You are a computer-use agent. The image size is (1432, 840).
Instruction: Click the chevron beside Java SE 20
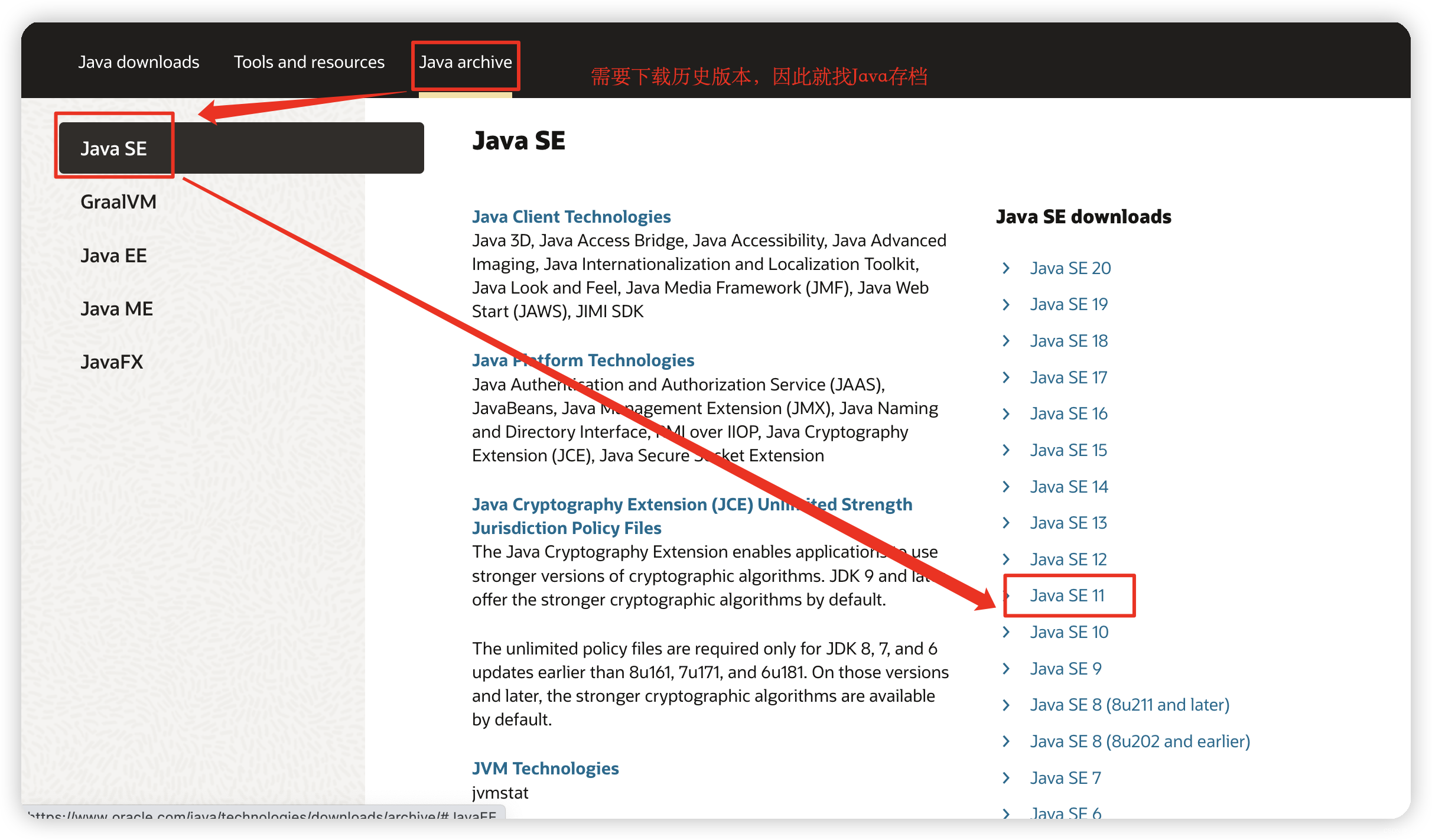tap(1006, 268)
